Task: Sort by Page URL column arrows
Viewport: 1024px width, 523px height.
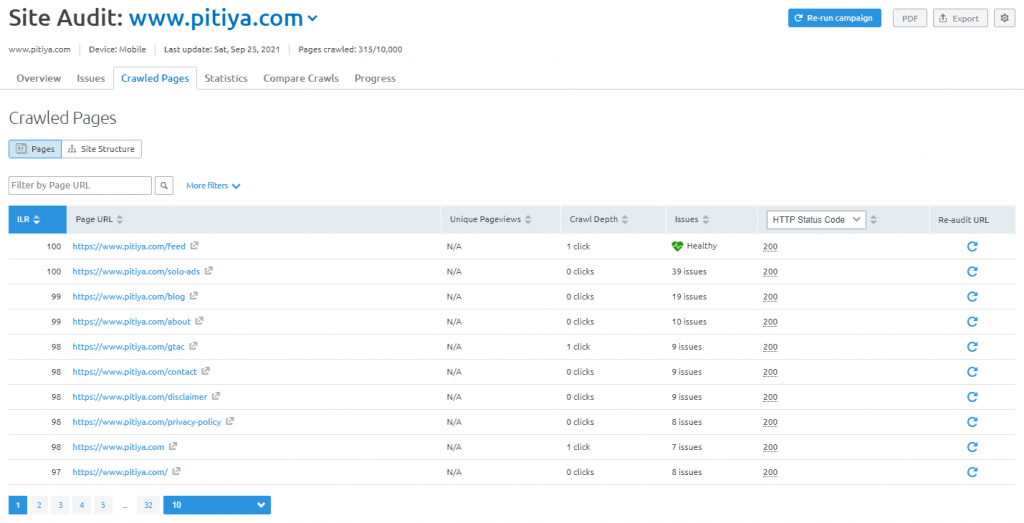Action: click(120, 220)
